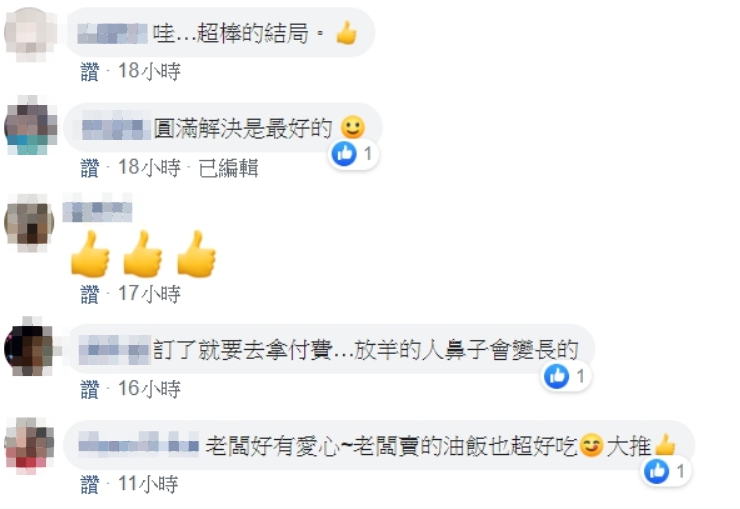Like the 老闆好有愛心 comment
Image resolution: width=740 pixels, height=509 pixels.
coord(90,484)
